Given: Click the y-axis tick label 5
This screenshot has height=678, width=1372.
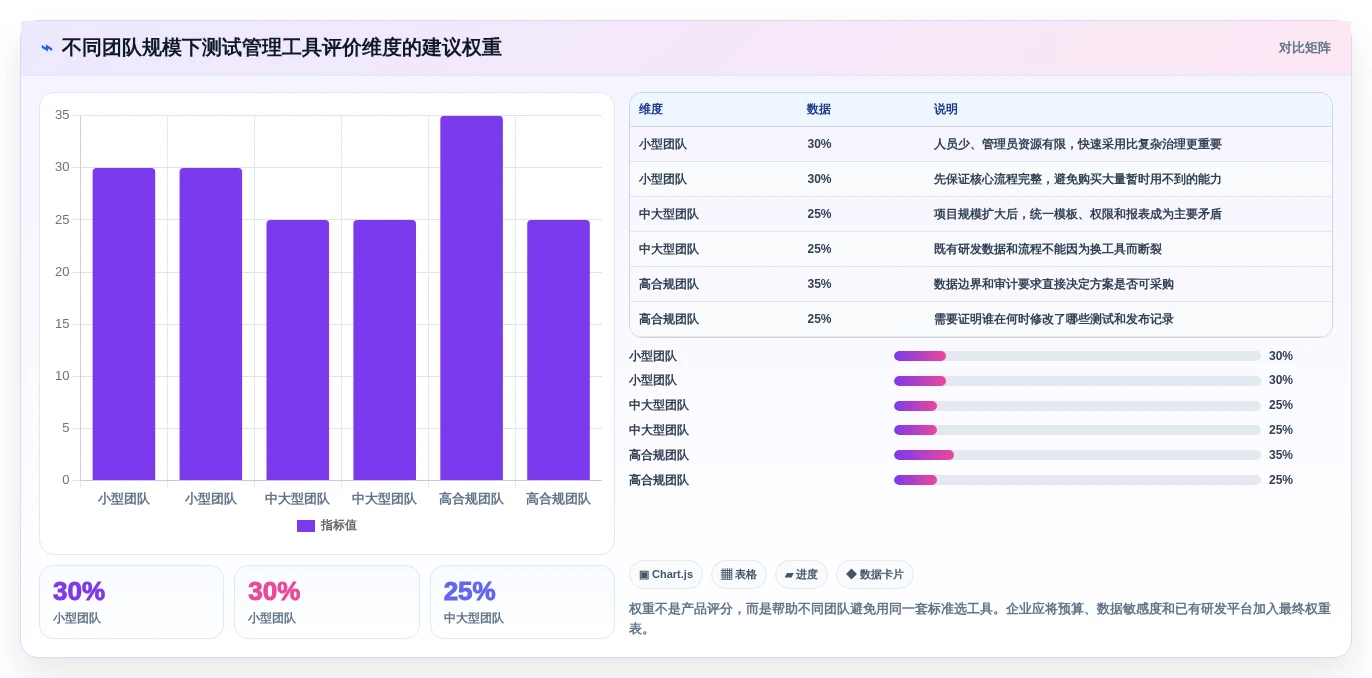Looking at the screenshot, I should coord(66,428).
